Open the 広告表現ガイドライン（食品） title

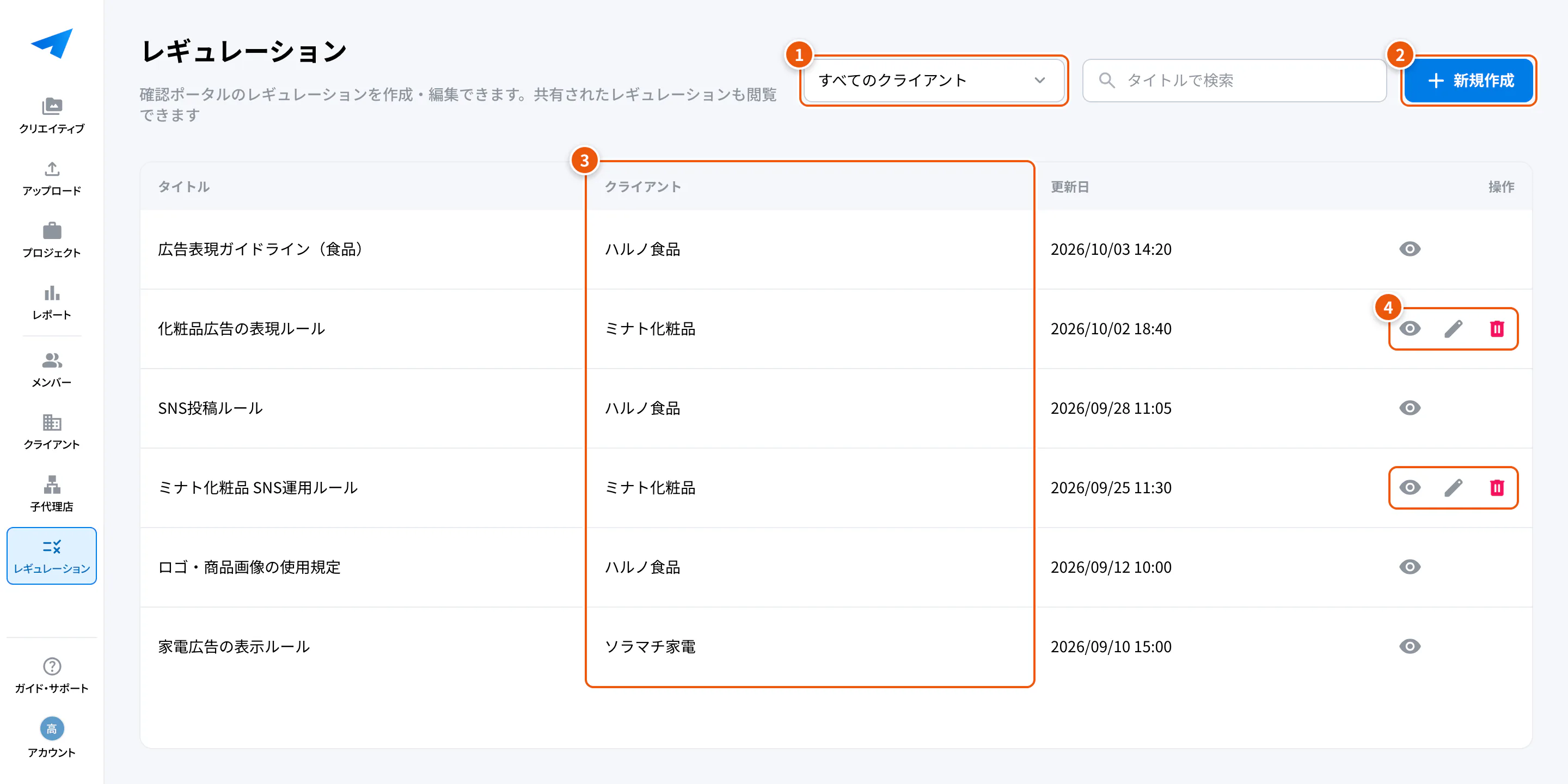pos(261,249)
